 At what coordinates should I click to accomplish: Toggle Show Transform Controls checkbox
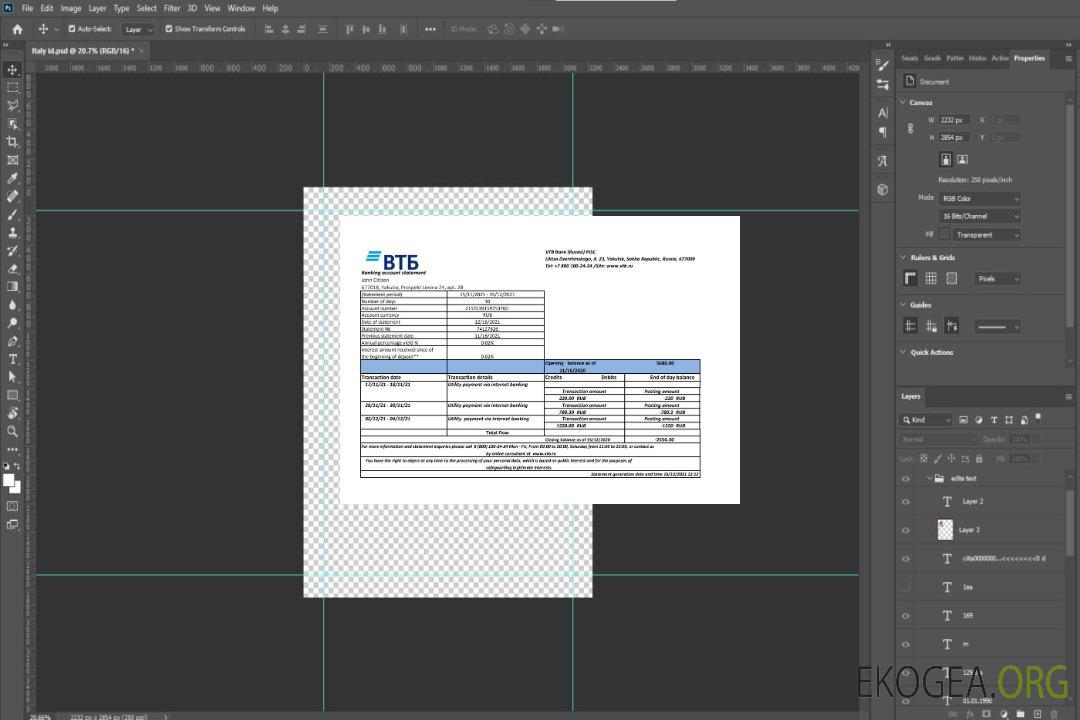coord(169,29)
